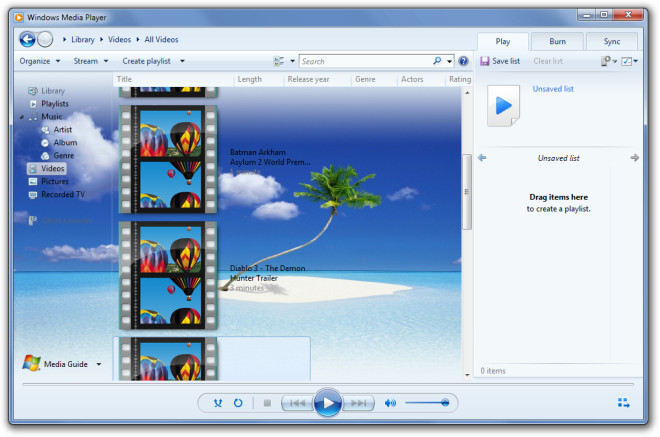Click the video list vertical scrollbar

point(467,192)
